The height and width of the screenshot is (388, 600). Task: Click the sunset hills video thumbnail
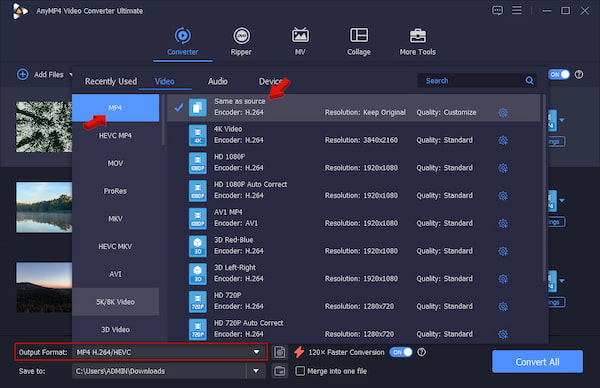(x=44, y=287)
